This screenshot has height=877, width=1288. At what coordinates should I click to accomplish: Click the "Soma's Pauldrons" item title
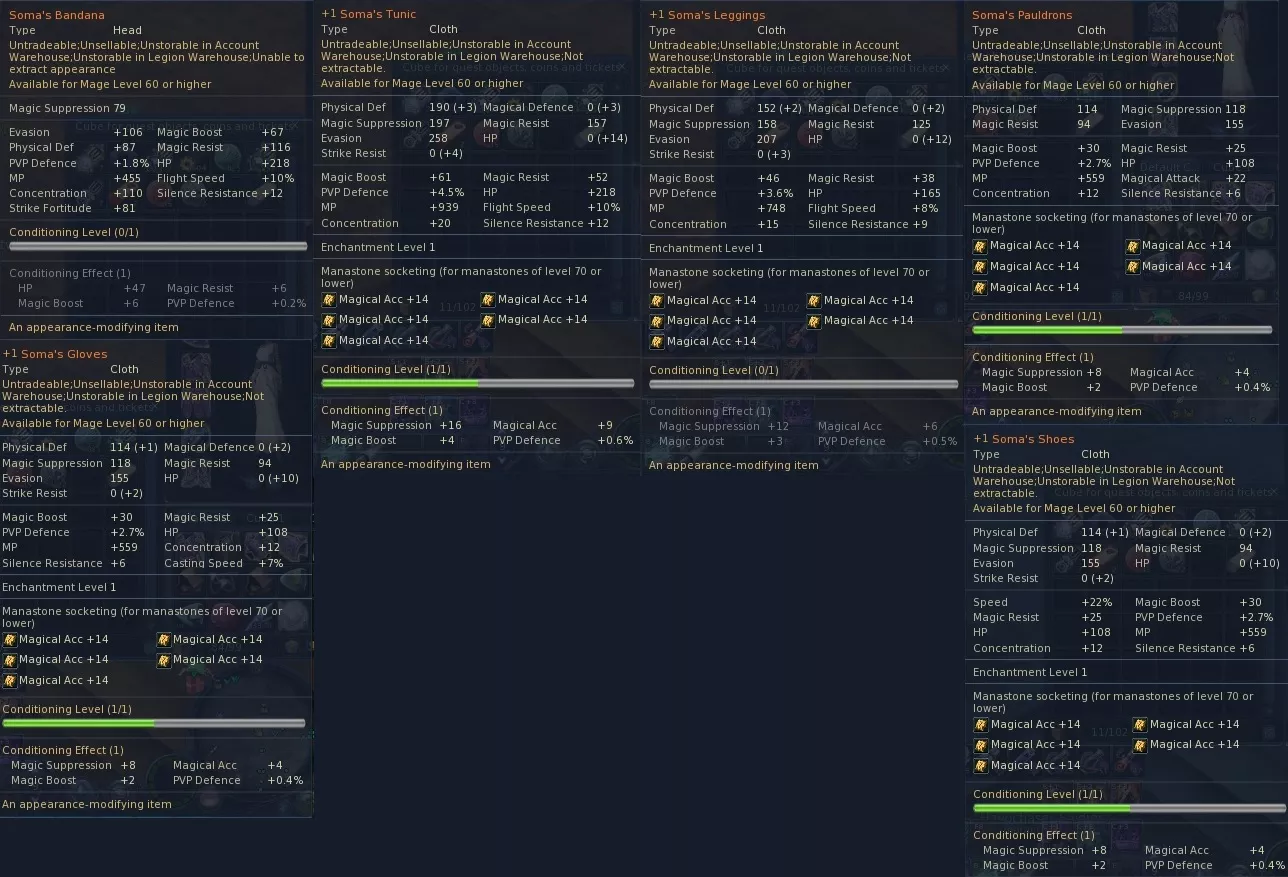pyautogui.click(x=1022, y=15)
